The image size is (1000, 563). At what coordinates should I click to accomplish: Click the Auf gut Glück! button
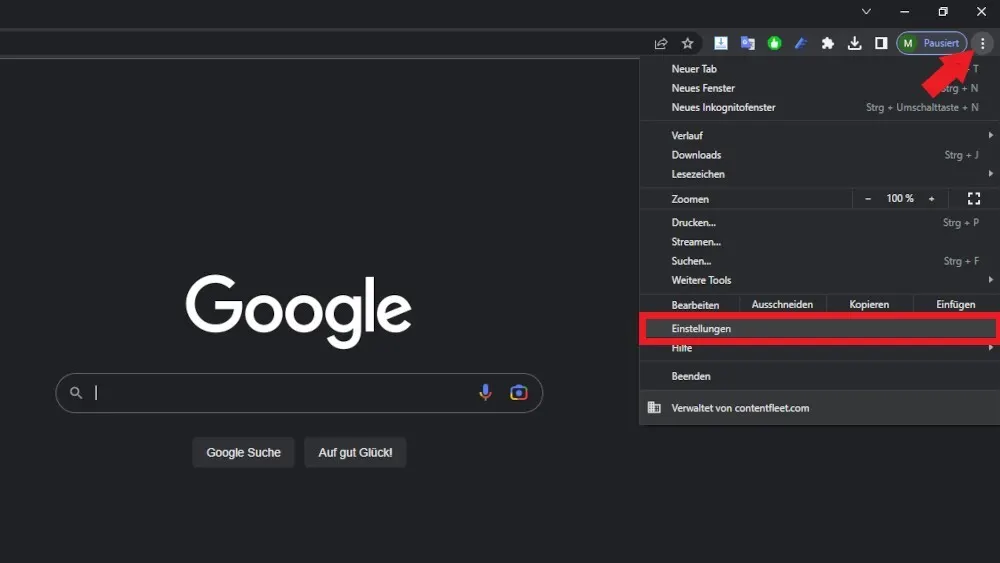coord(355,453)
